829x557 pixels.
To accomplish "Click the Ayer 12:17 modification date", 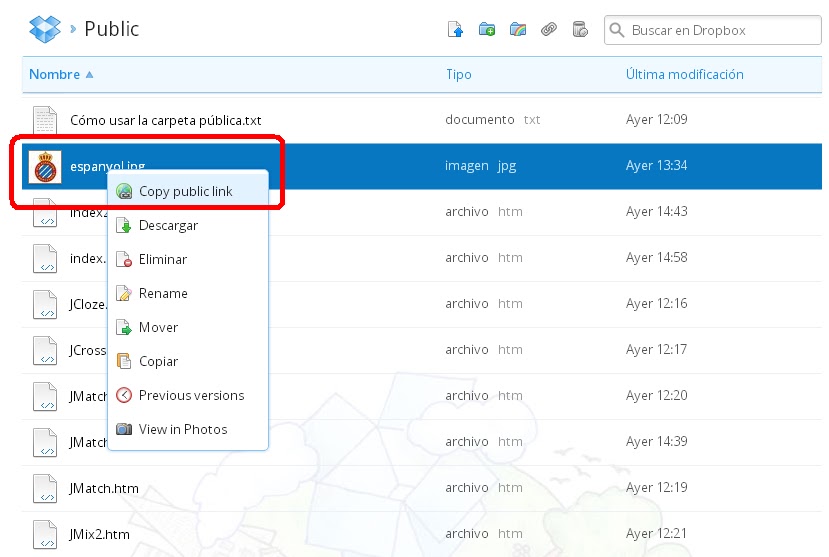I will [x=657, y=349].
